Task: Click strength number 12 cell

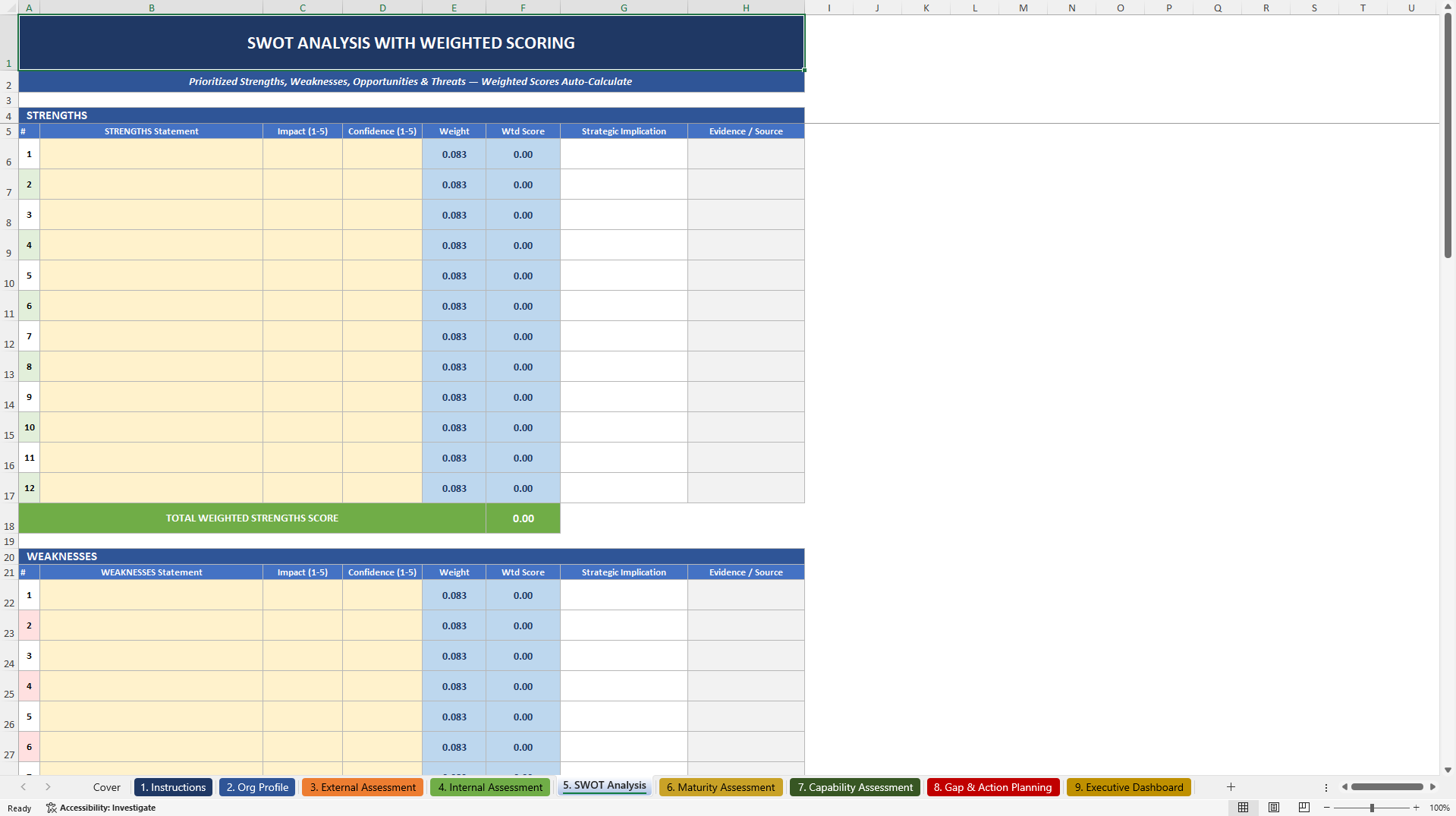Action: point(30,488)
